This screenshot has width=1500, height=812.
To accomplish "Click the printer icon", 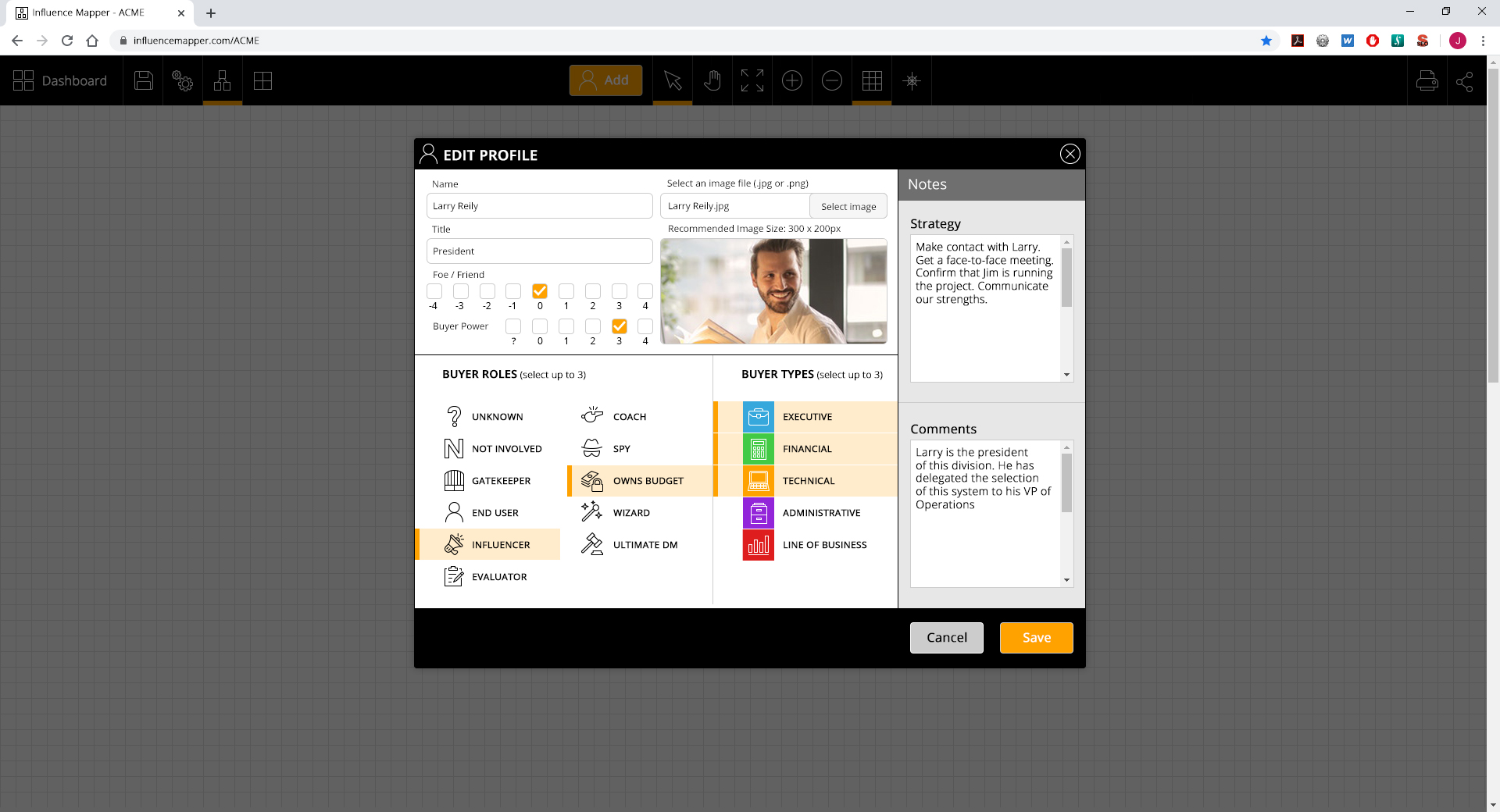I will [x=1427, y=80].
